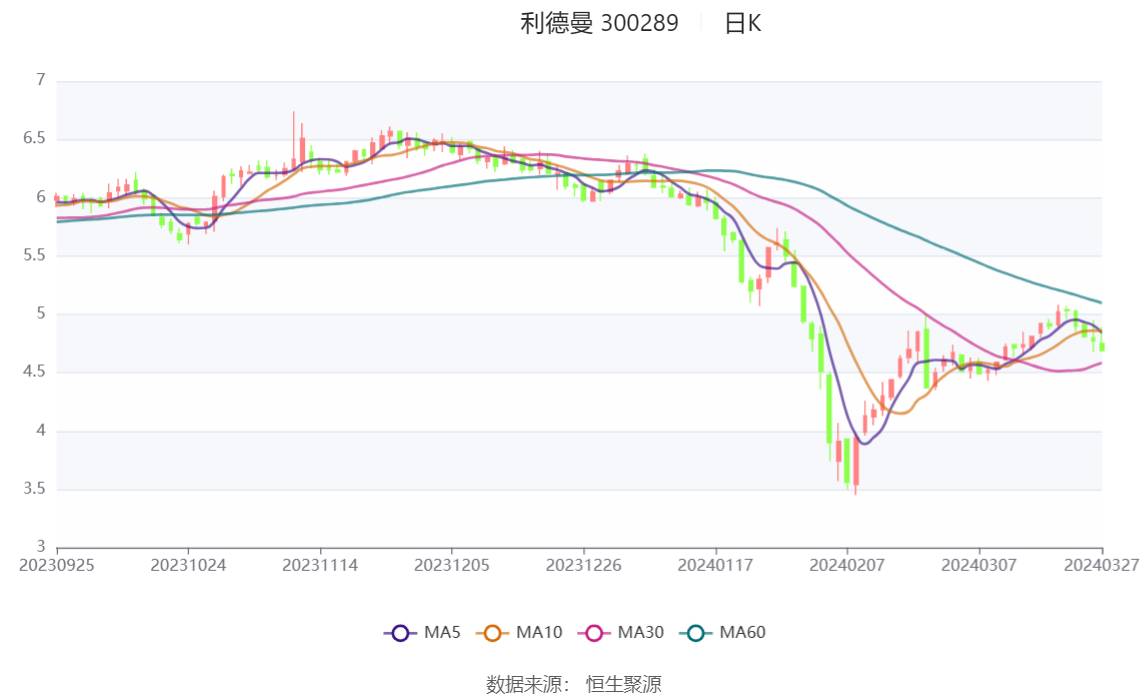Click the lowest red candlestick near 3.5
This screenshot has height=699, width=1148.
[856, 464]
